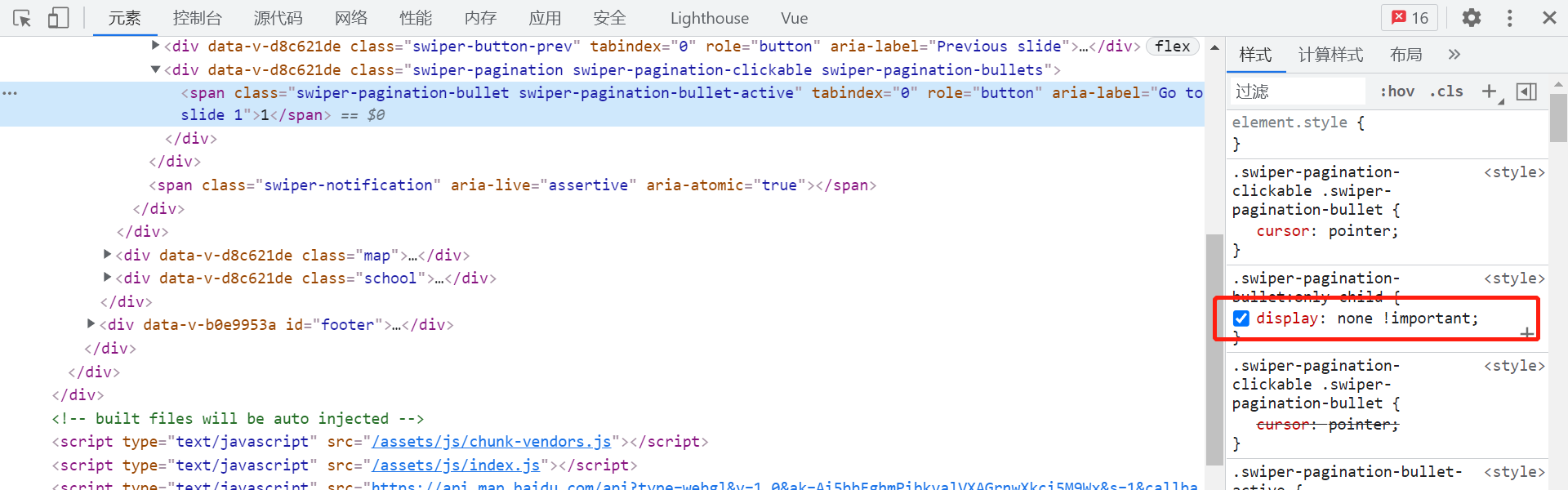The width and height of the screenshot is (1568, 490).
Task: Open the 应用 tab
Action: (545, 18)
